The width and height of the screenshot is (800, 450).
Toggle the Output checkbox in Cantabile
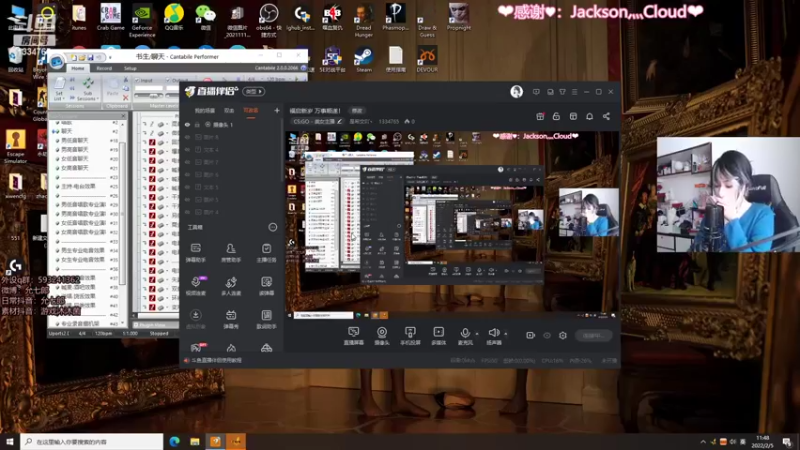pyautogui.click(x=168, y=80)
